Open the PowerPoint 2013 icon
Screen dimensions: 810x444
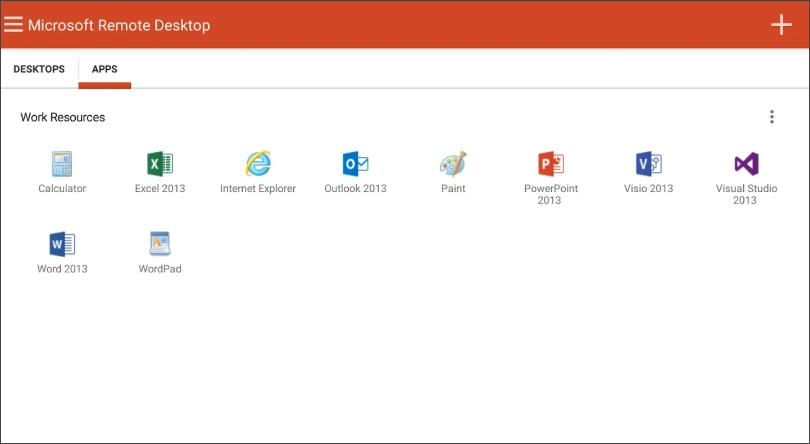551,164
